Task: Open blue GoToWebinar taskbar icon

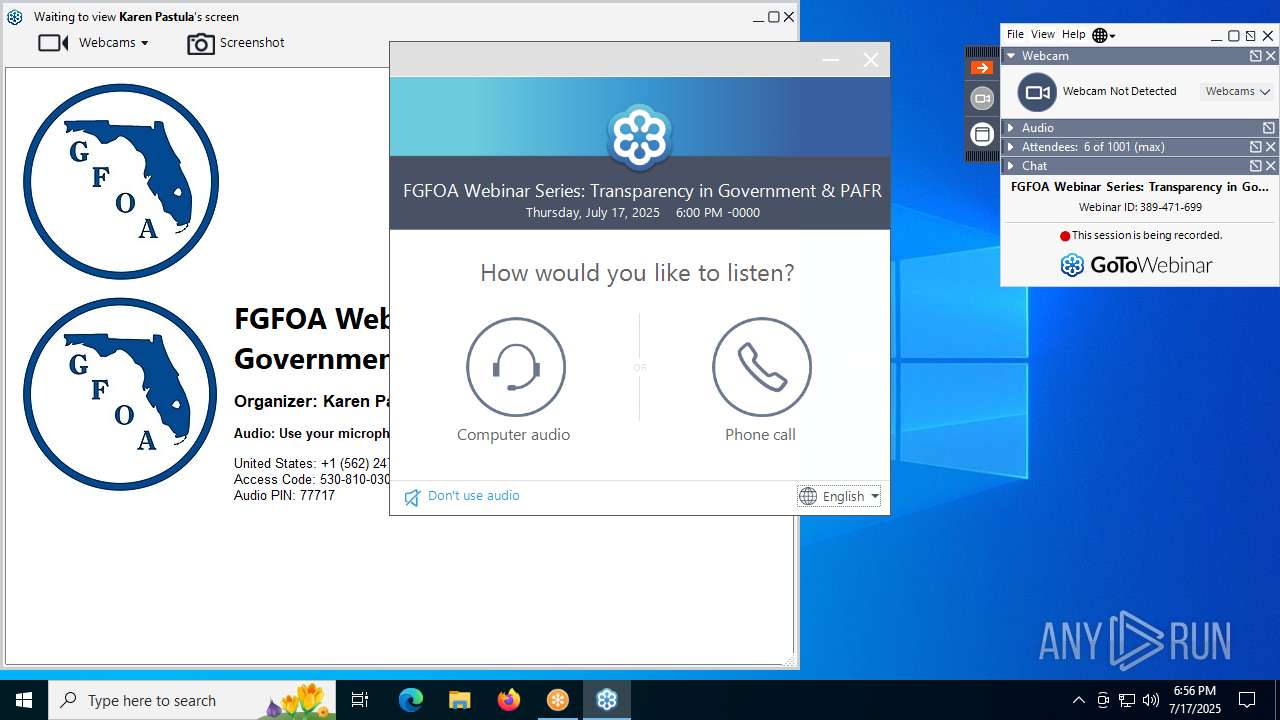Action: click(x=607, y=700)
